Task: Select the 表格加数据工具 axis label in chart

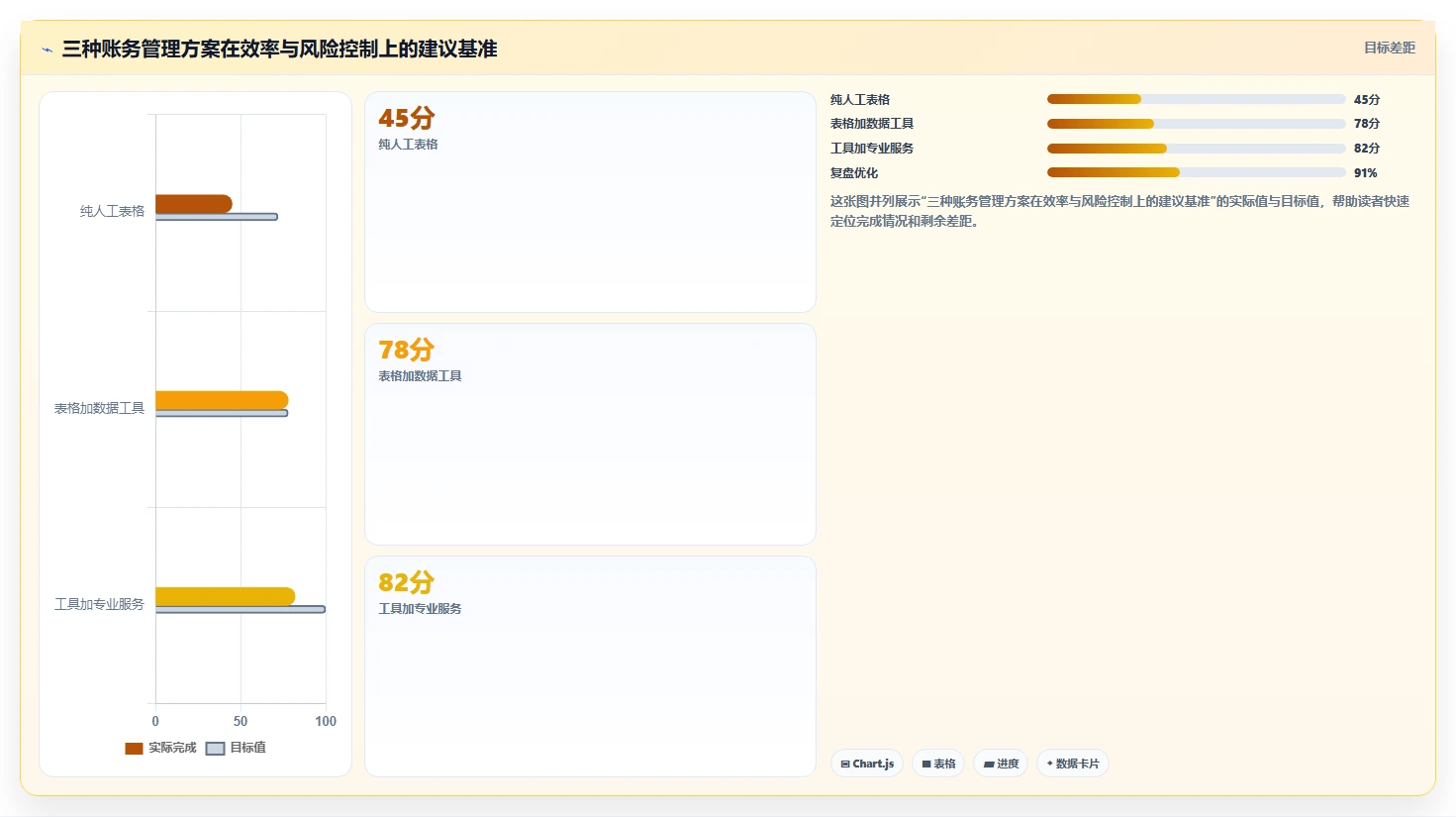Action: [x=99, y=408]
